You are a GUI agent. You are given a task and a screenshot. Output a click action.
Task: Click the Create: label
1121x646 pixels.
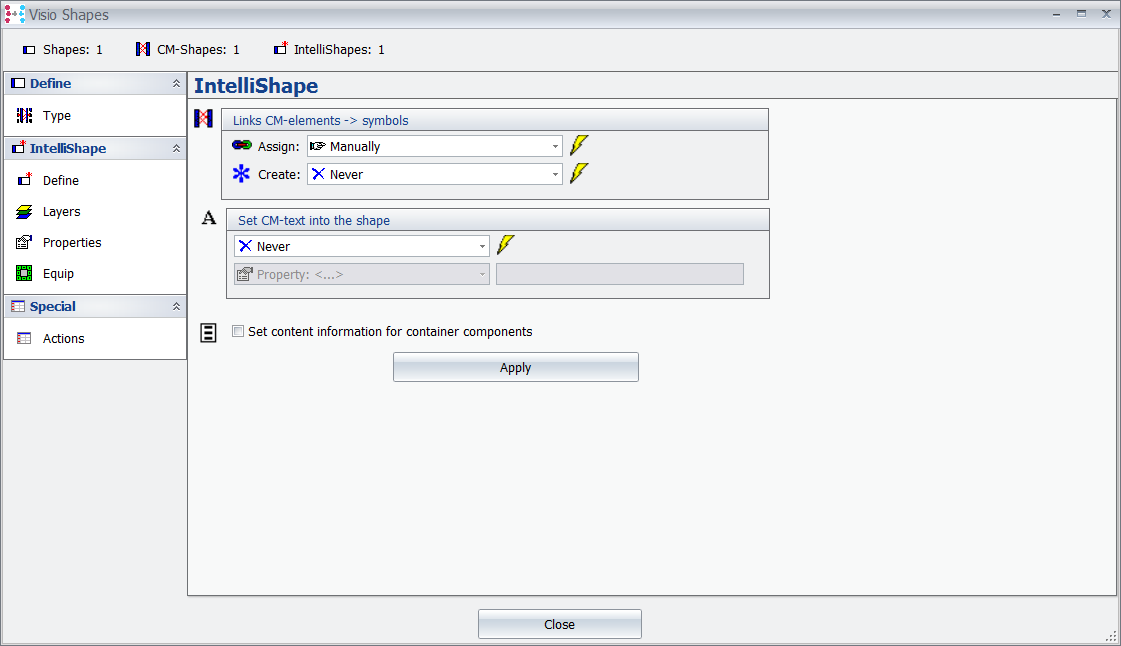[x=279, y=174]
